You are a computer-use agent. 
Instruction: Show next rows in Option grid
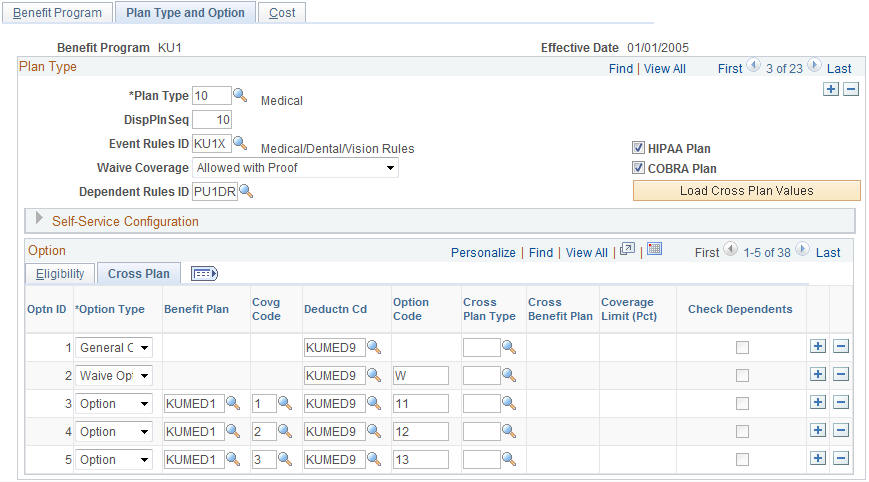[x=803, y=249]
